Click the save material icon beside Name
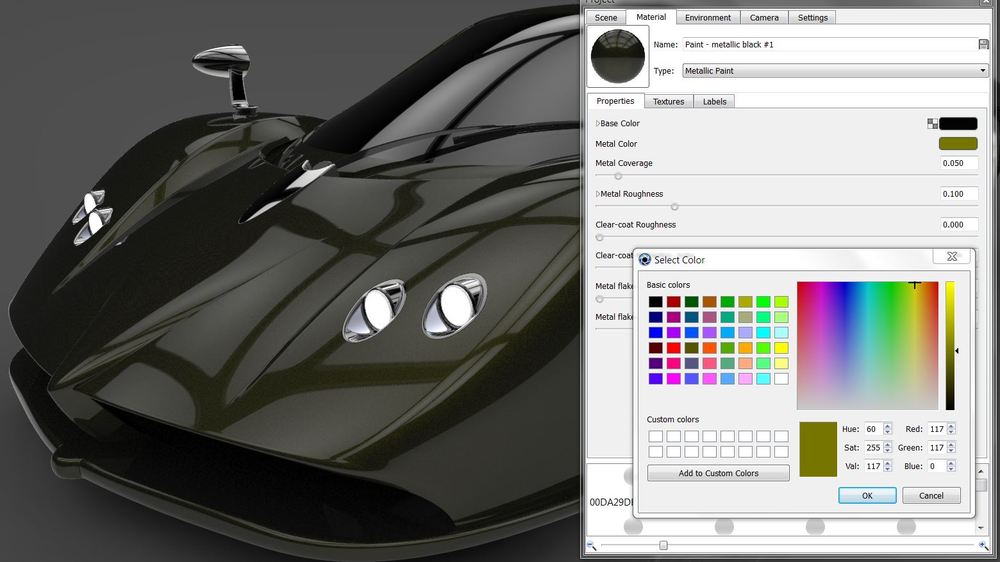Screen dimensions: 1000x562 [x=984, y=45]
